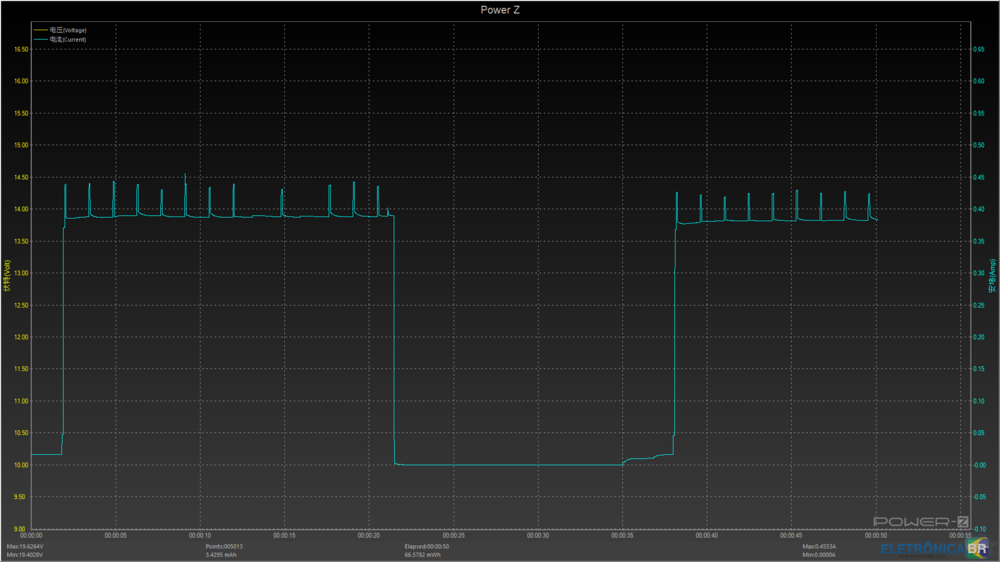This screenshot has width=1000, height=562.
Task: Click the 66.5782 mWh energy readout
Action: tap(424, 554)
